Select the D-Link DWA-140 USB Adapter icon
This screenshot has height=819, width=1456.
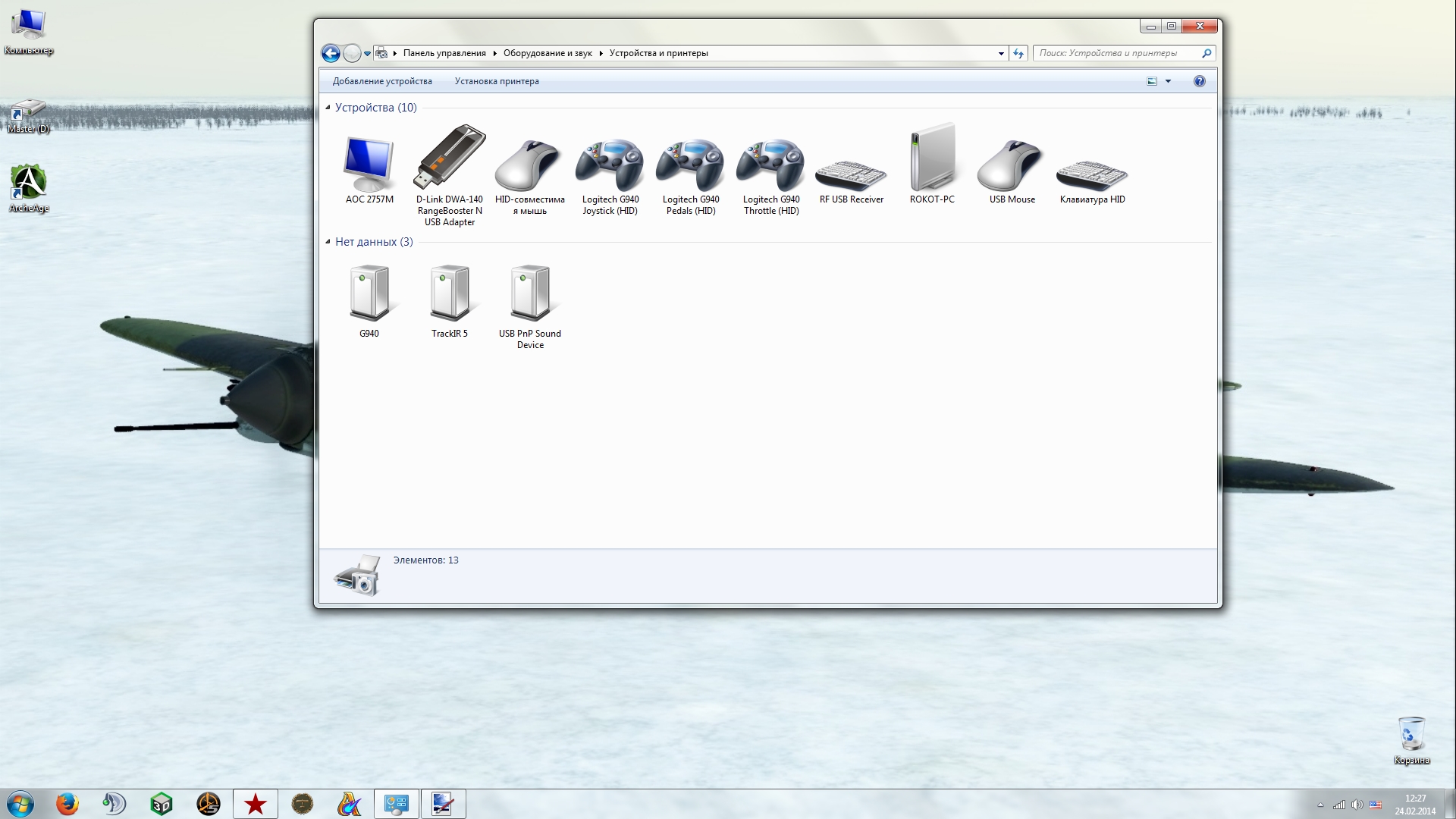(449, 157)
